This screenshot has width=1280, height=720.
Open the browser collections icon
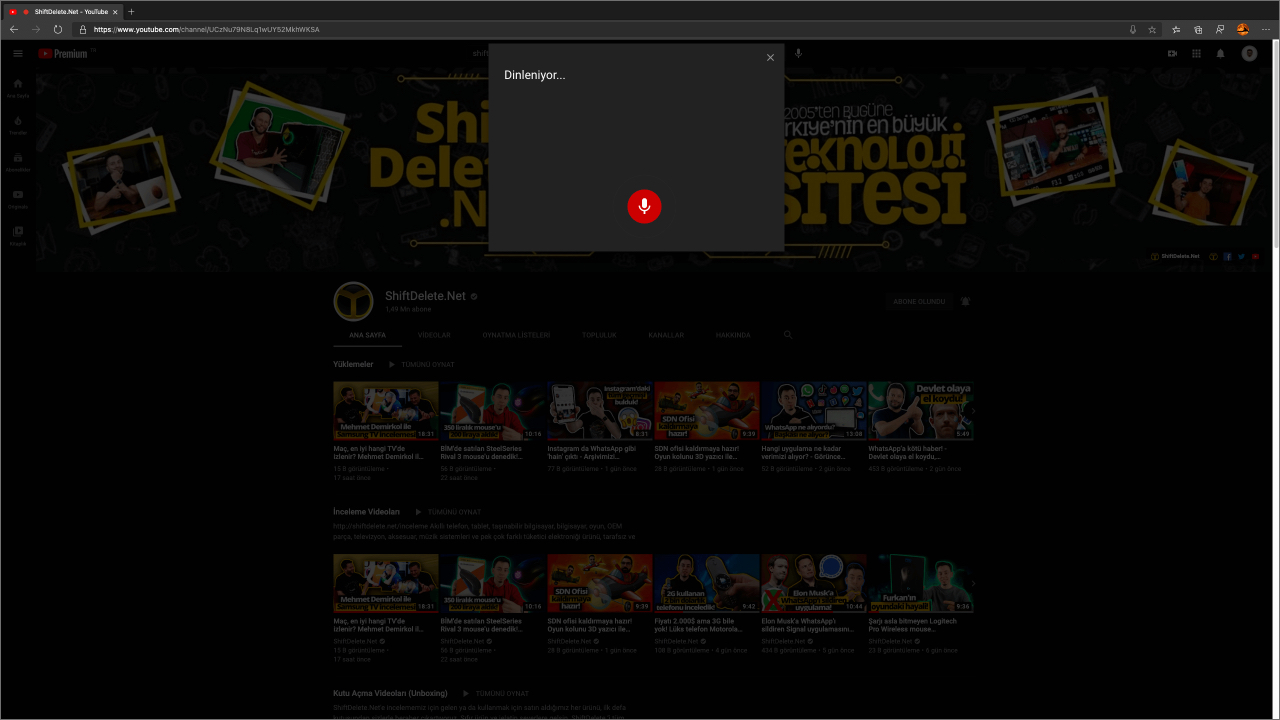tap(1198, 29)
